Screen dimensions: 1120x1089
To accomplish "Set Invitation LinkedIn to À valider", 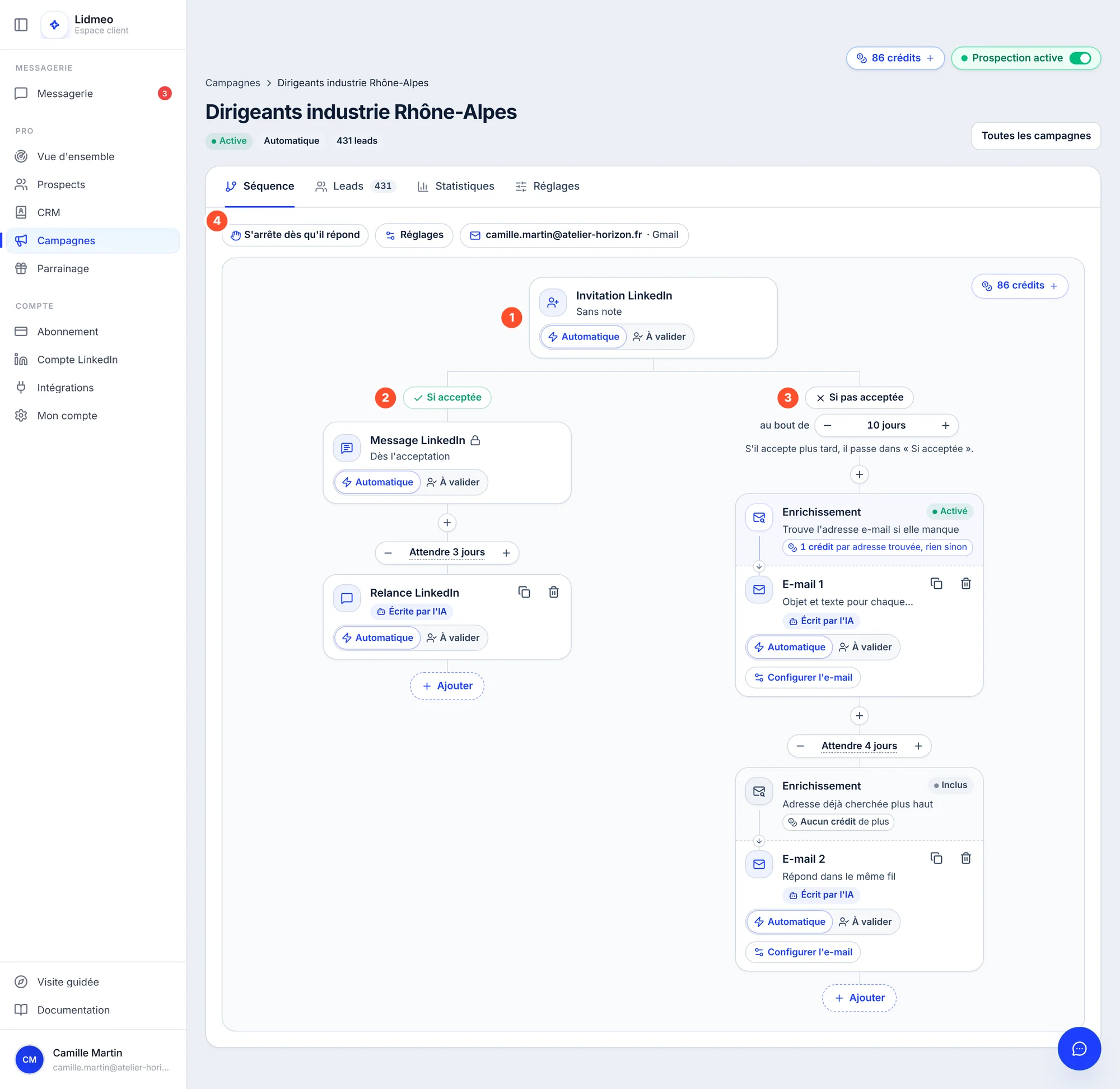I will (659, 336).
